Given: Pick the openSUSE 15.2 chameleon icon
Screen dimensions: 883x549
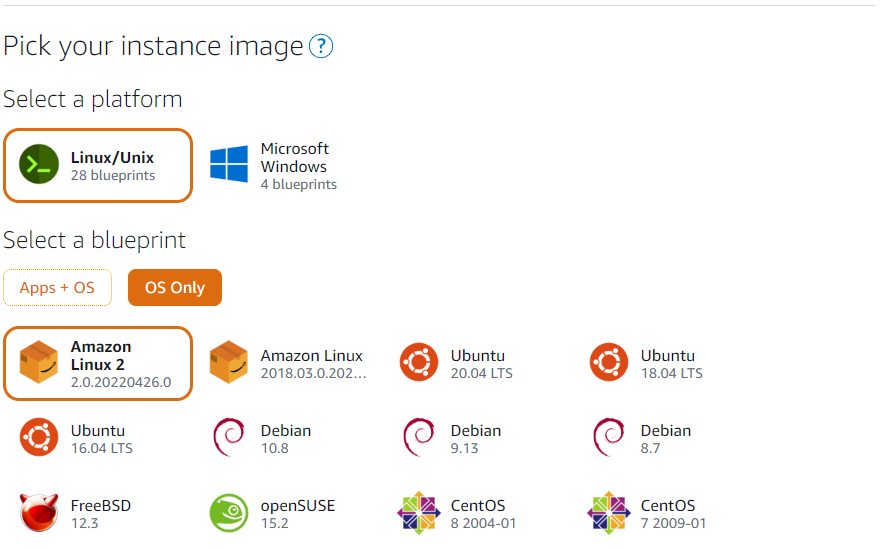Looking at the screenshot, I should tap(229, 513).
